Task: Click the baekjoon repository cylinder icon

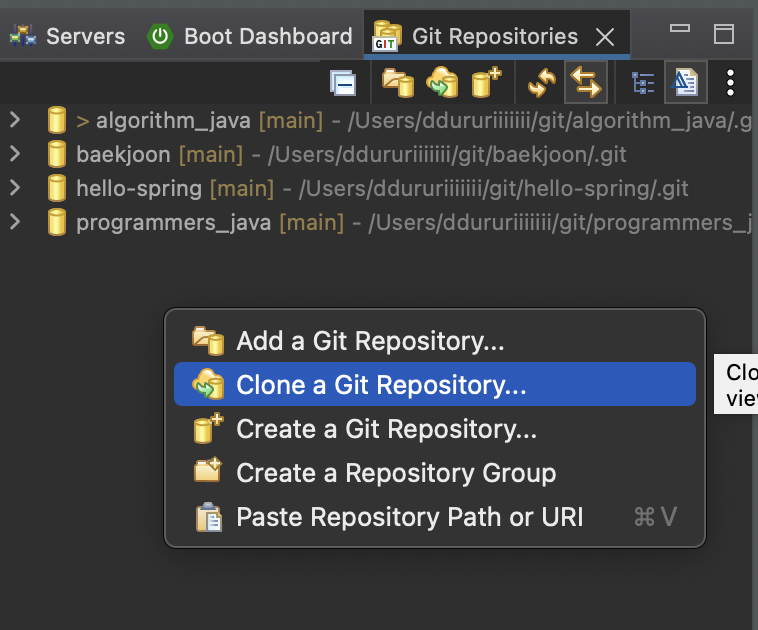Action: click(57, 154)
